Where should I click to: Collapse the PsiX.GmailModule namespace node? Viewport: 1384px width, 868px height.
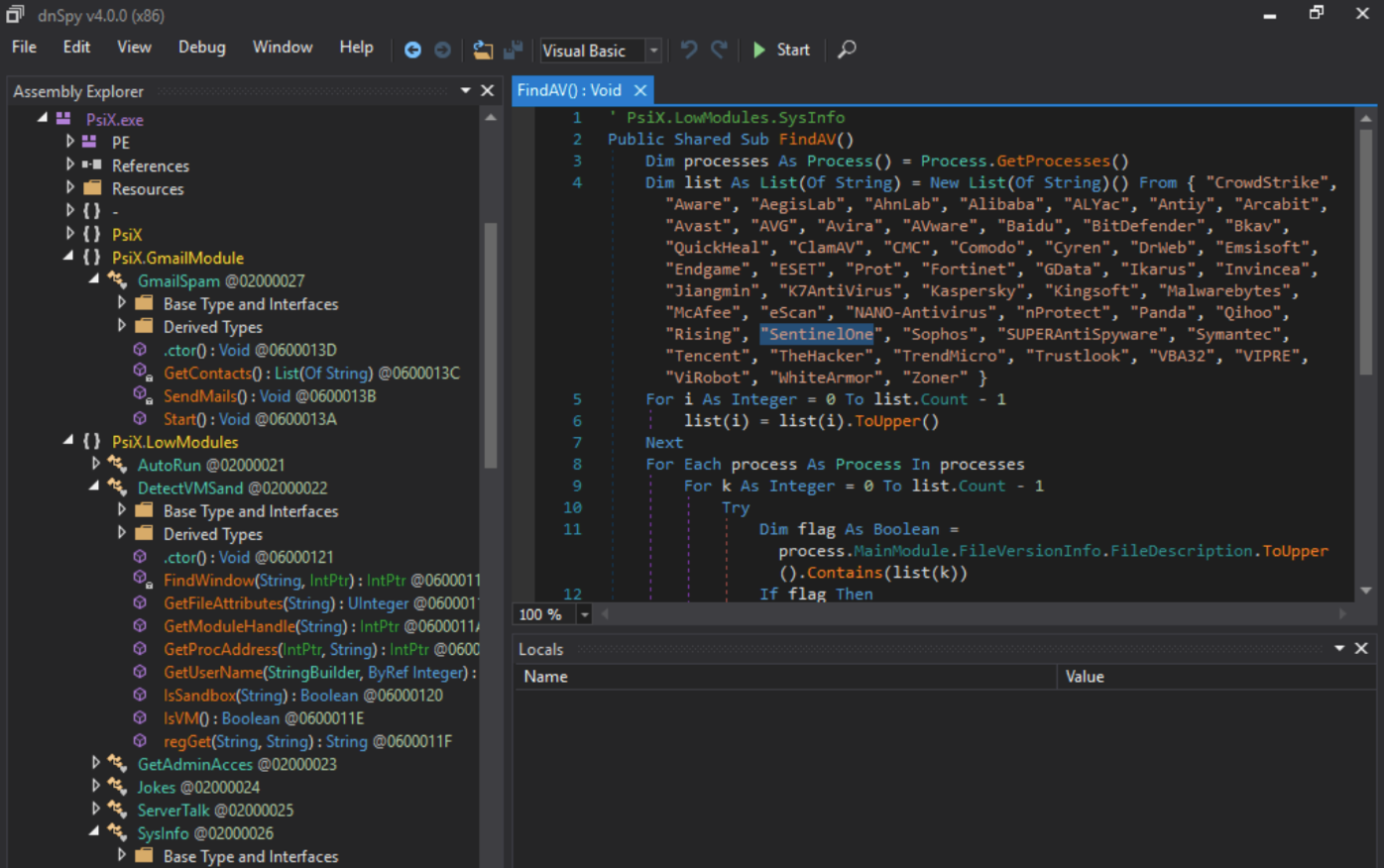coord(68,258)
